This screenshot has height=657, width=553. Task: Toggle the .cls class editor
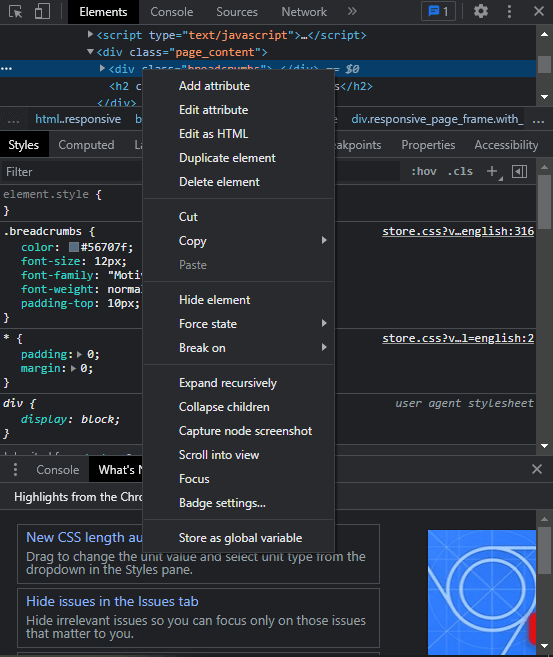pos(460,171)
